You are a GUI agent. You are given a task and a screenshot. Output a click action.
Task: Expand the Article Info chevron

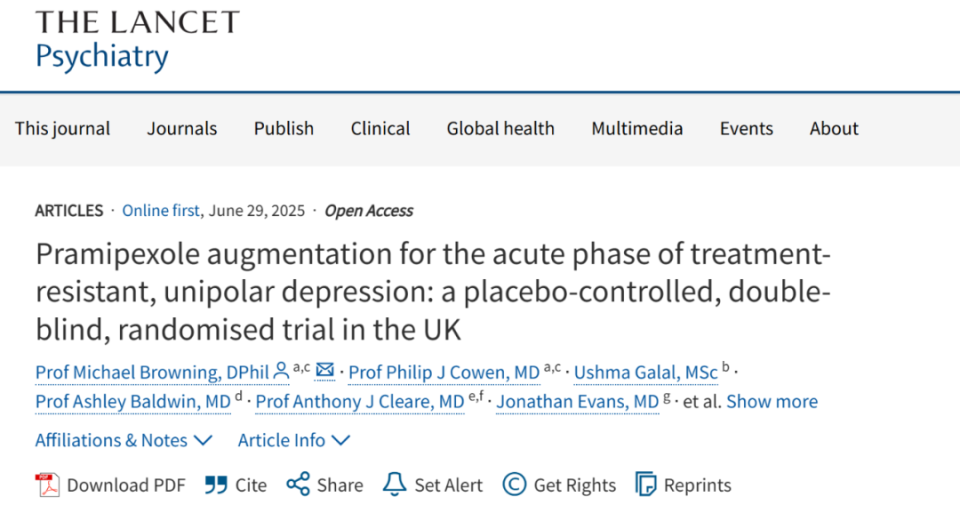[x=340, y=440]
